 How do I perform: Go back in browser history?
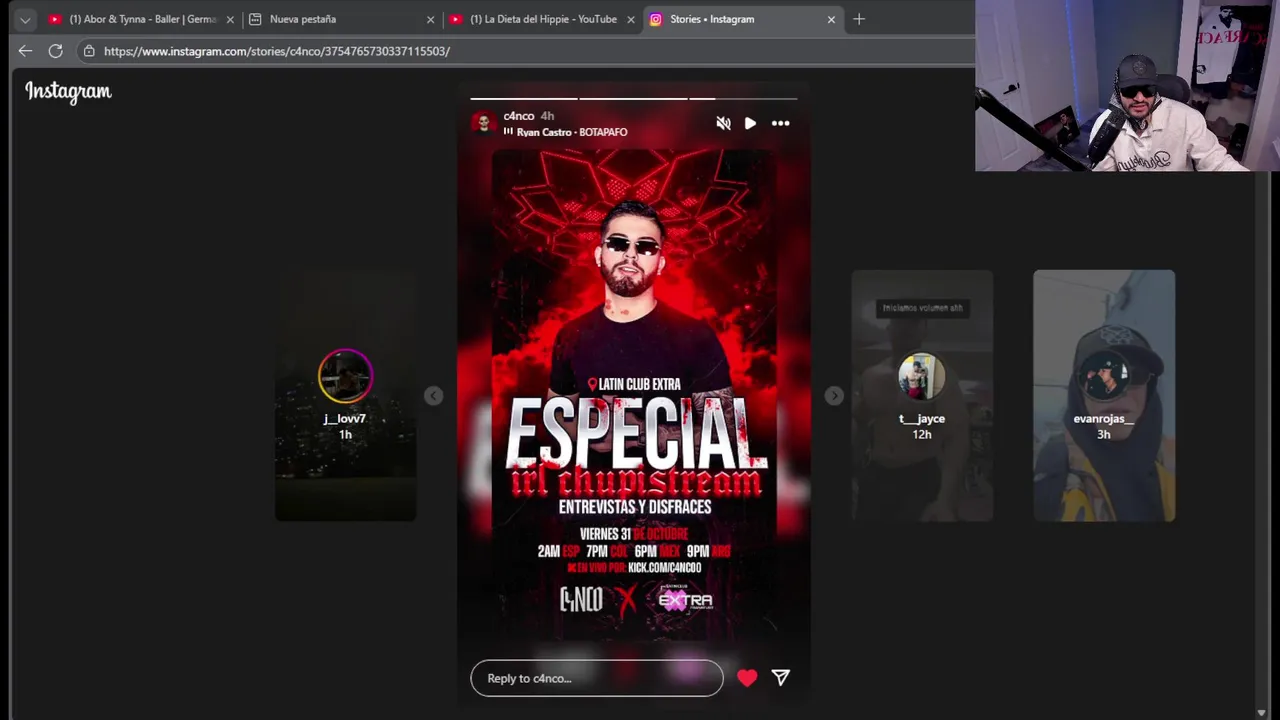click(25, 51)
